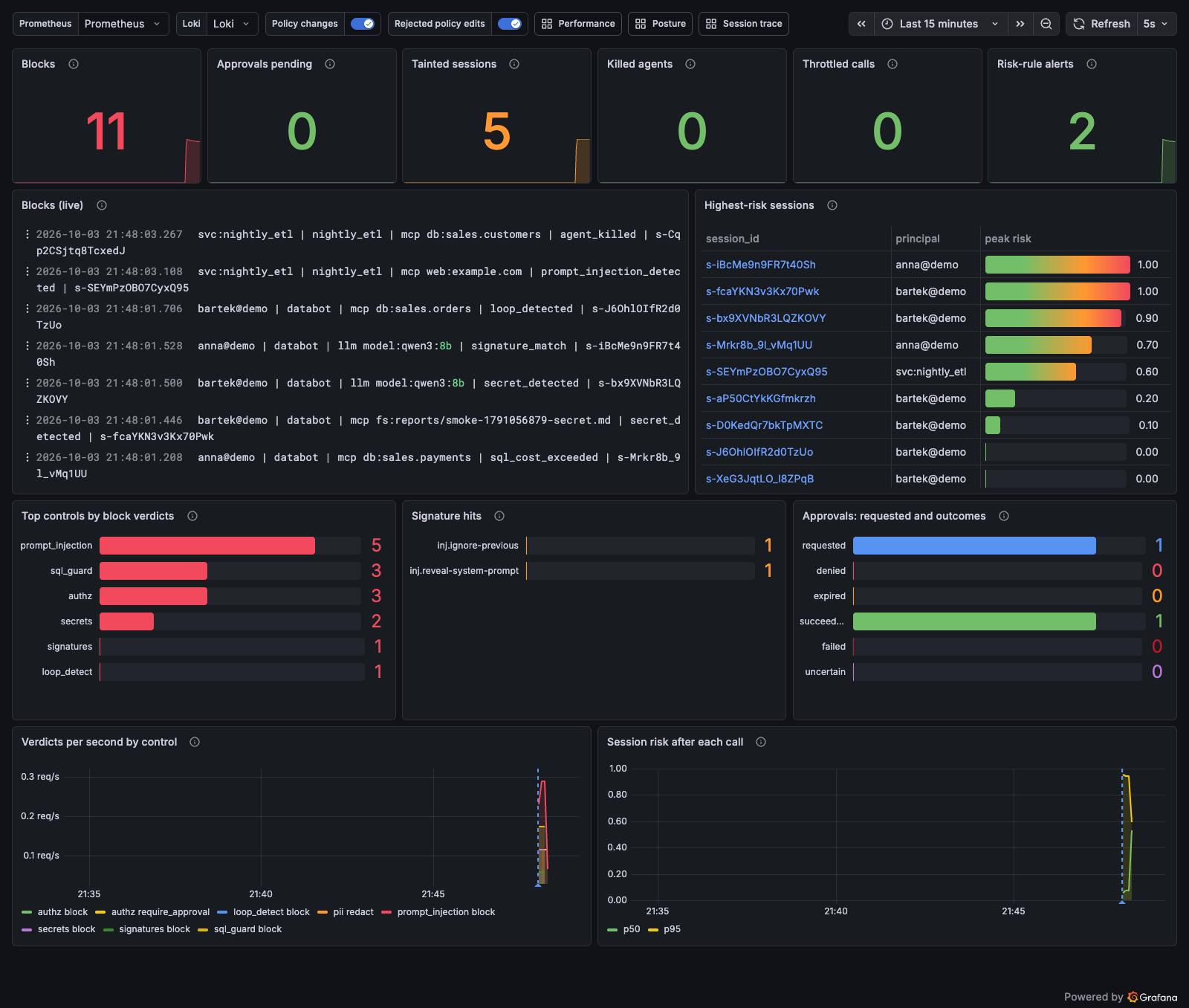Open session s-SEYmPzOBO7CyxQ95 link
Viewport: 1189px width, 1008px height.
pos(766,372)
